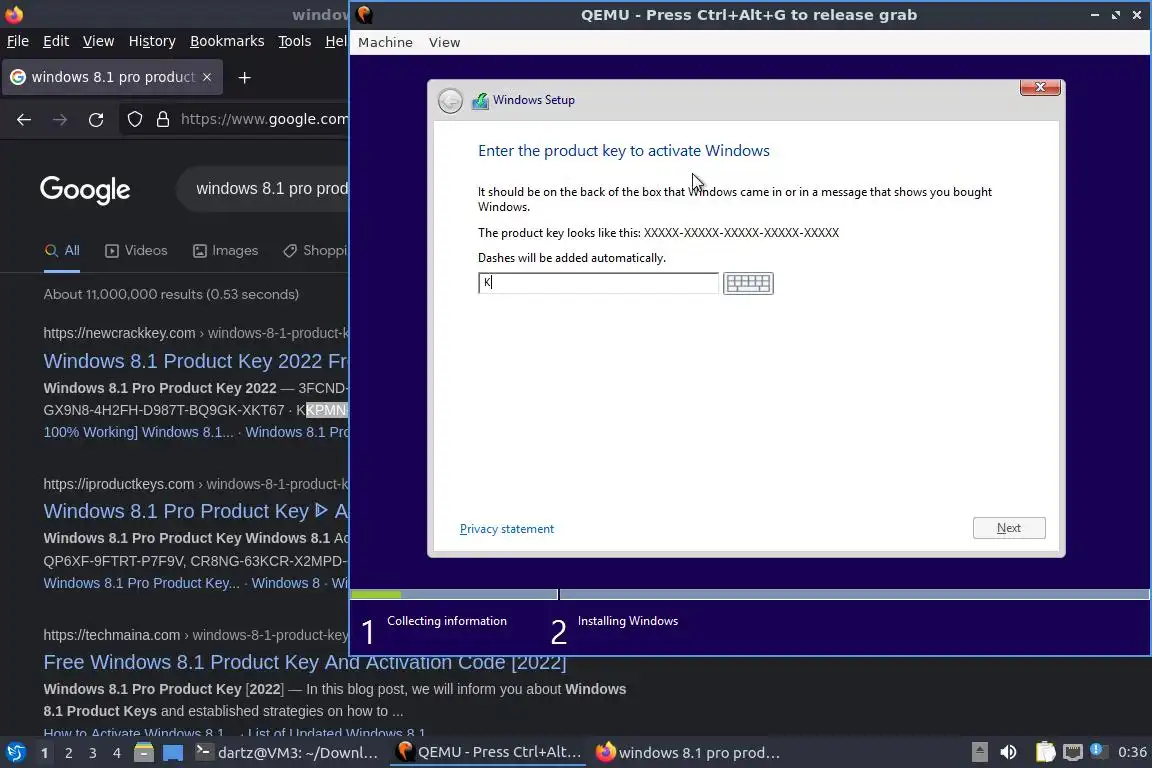1152x768 pixels.
Task: Click the 100% Working Windows 8.1 sublink
Action: coord(138,432)
